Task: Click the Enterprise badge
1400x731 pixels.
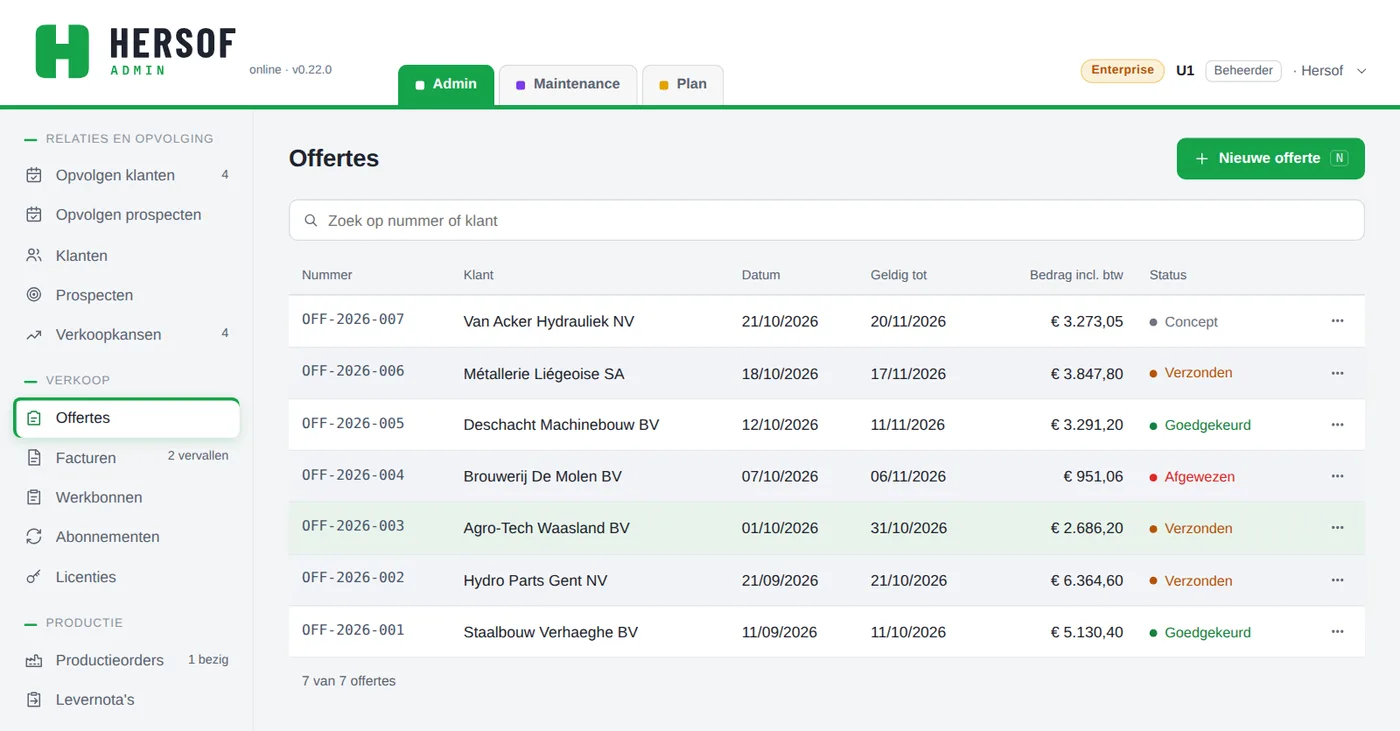Action: click(1122, 70)
